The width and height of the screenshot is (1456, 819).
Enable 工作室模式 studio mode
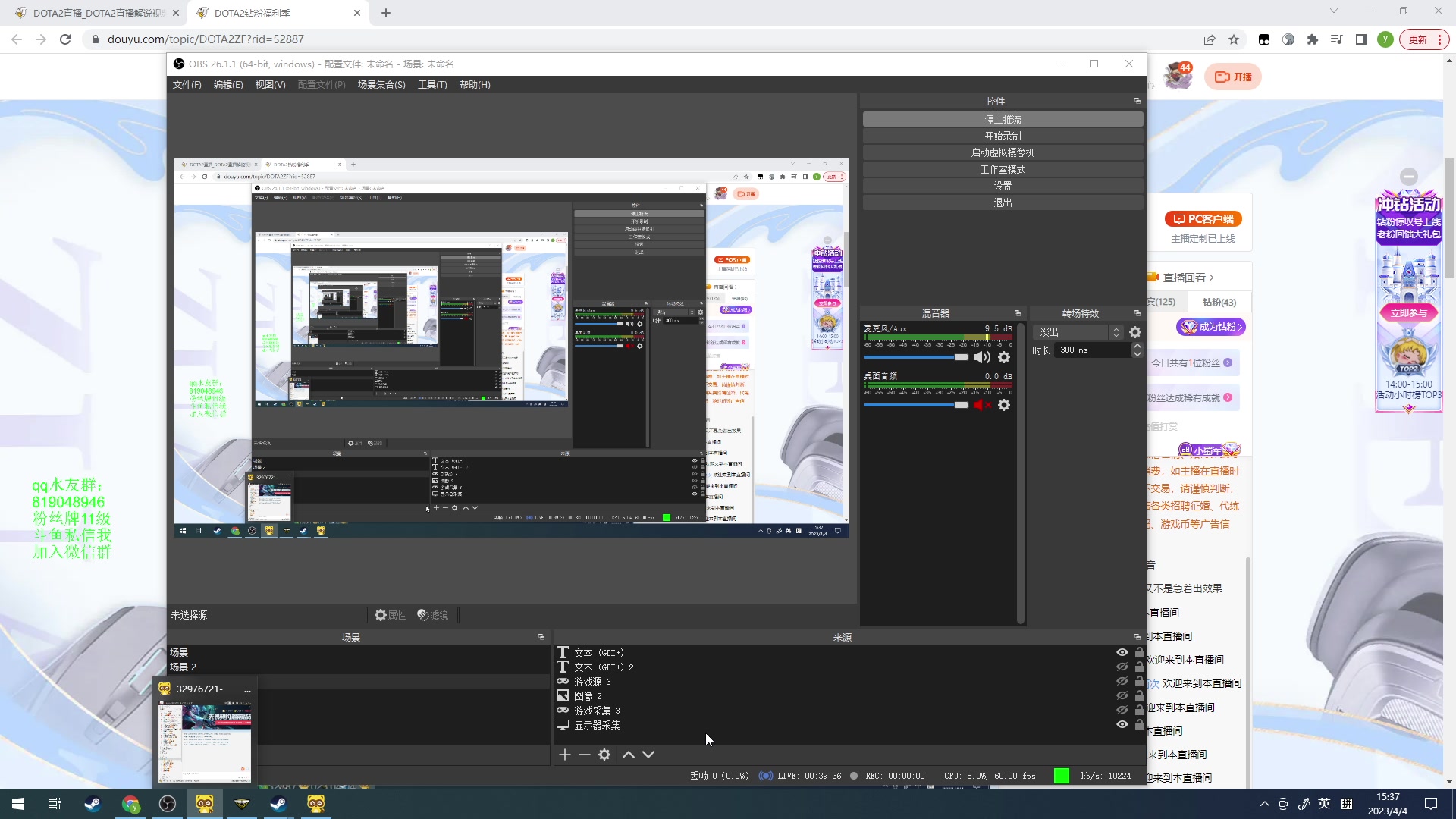point(1003,169)
